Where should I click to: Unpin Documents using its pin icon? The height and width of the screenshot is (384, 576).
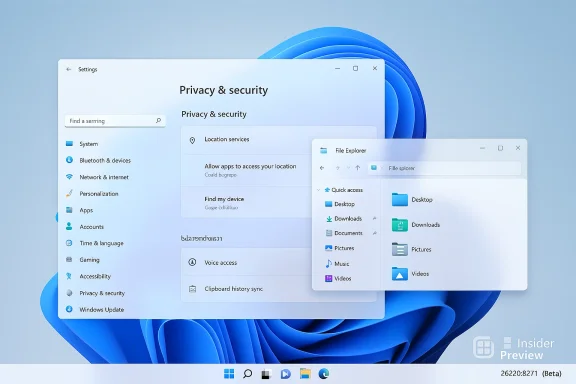374,233
